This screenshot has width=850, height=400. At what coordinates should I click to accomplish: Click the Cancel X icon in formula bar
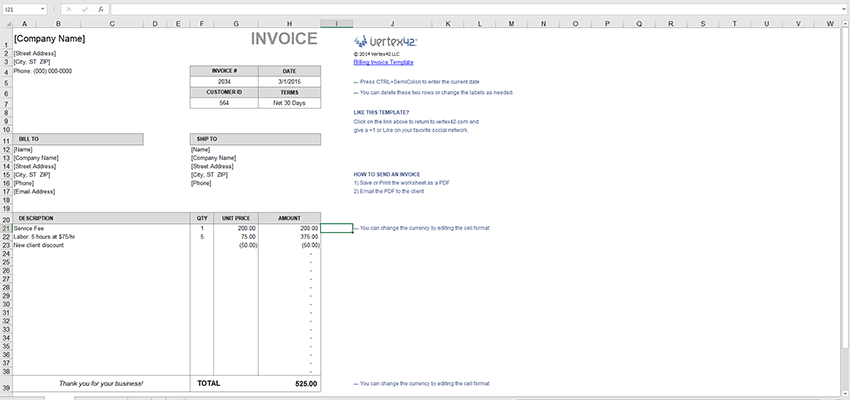(x=69, y=9)
